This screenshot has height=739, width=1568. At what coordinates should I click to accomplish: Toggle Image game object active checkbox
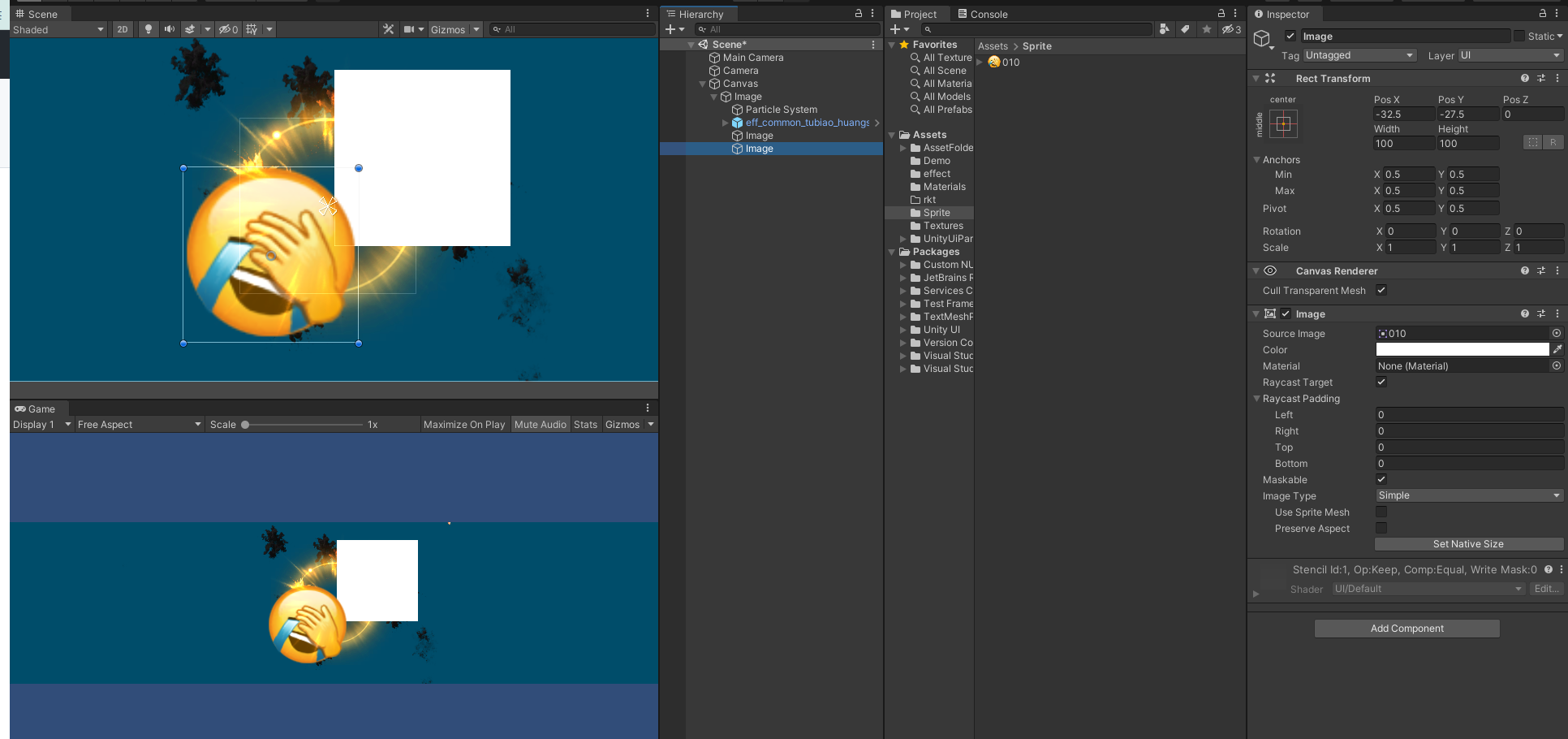[1290, 36]
